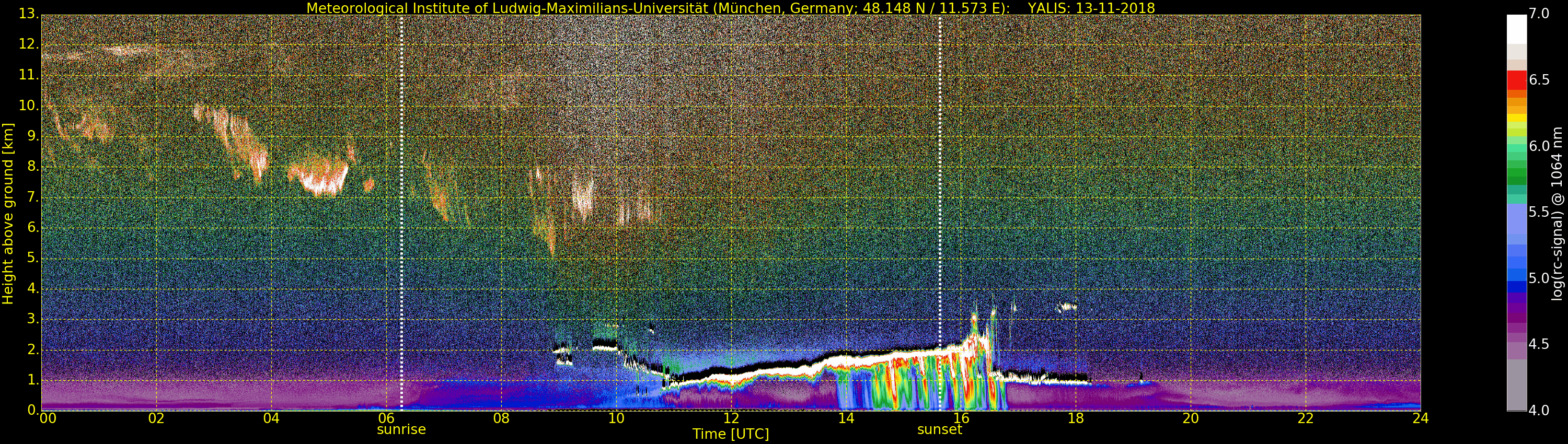Click the 04 time tick label
The image size is (1568, 444).
271,418
